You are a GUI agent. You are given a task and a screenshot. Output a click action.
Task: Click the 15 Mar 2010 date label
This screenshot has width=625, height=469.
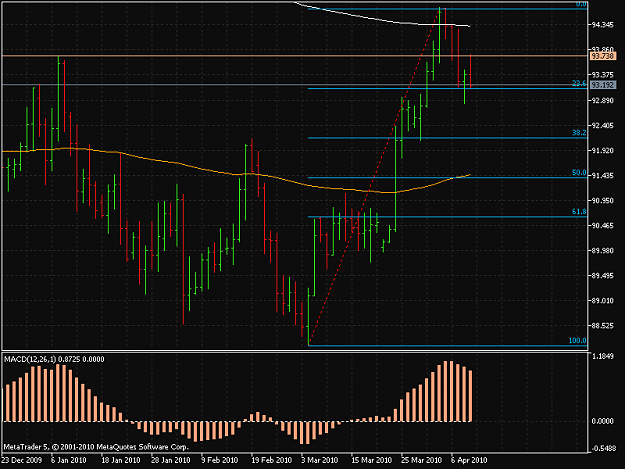[371, 460]
